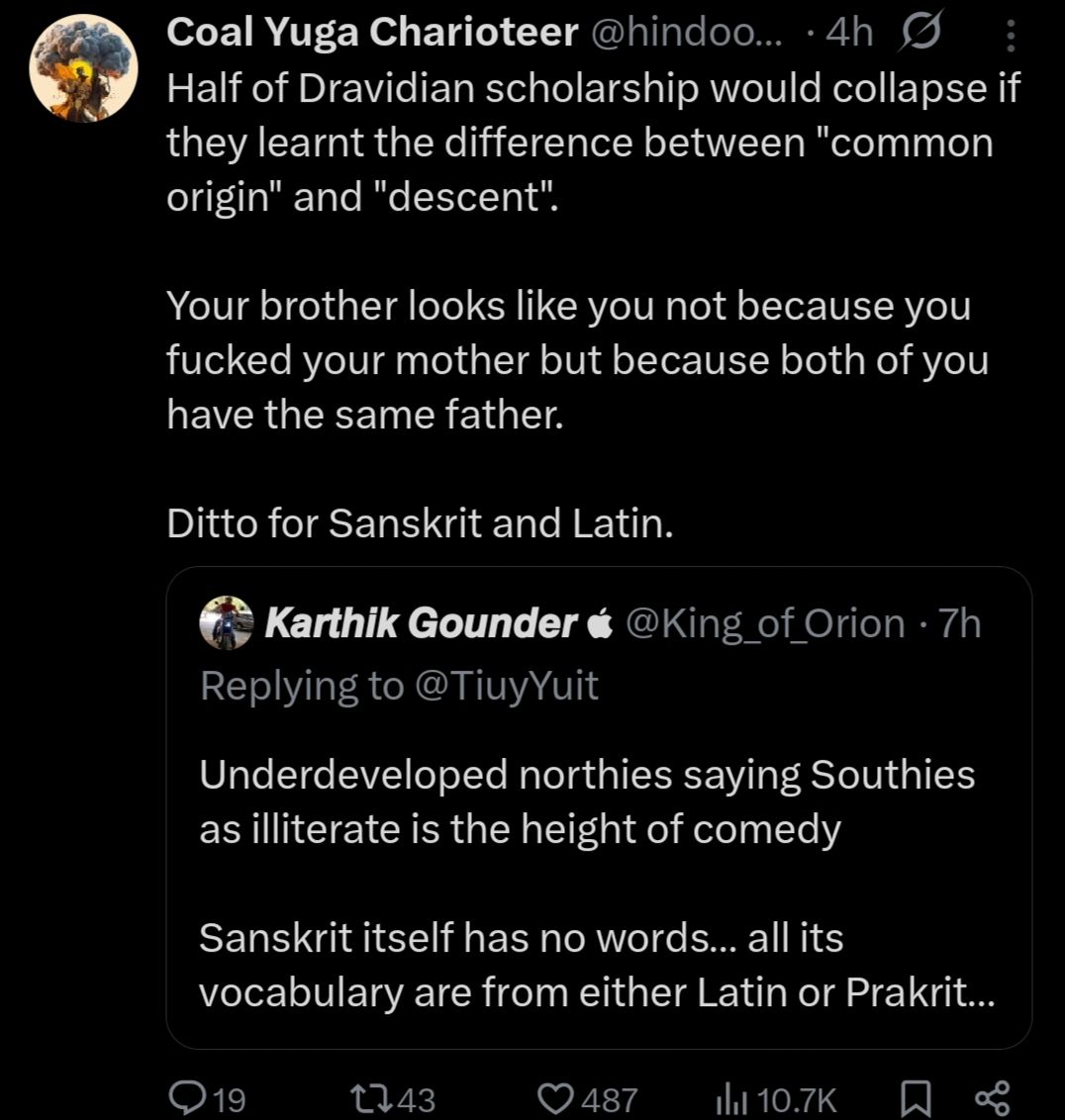Viewport: 1065px width, 1120px height.
Task: Bookmark this tweet
Action: point(917,1098)
